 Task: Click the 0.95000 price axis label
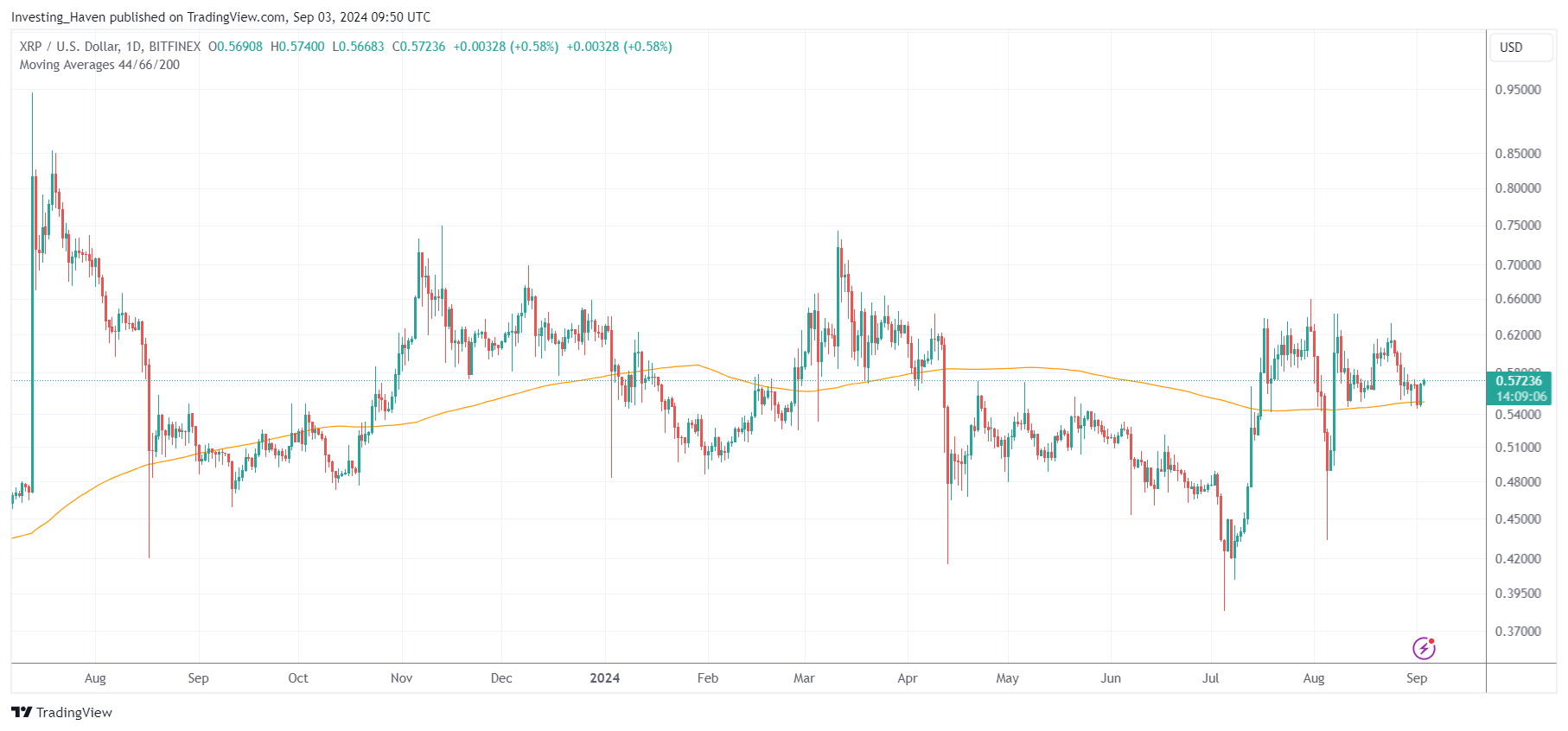(1518, 90)
